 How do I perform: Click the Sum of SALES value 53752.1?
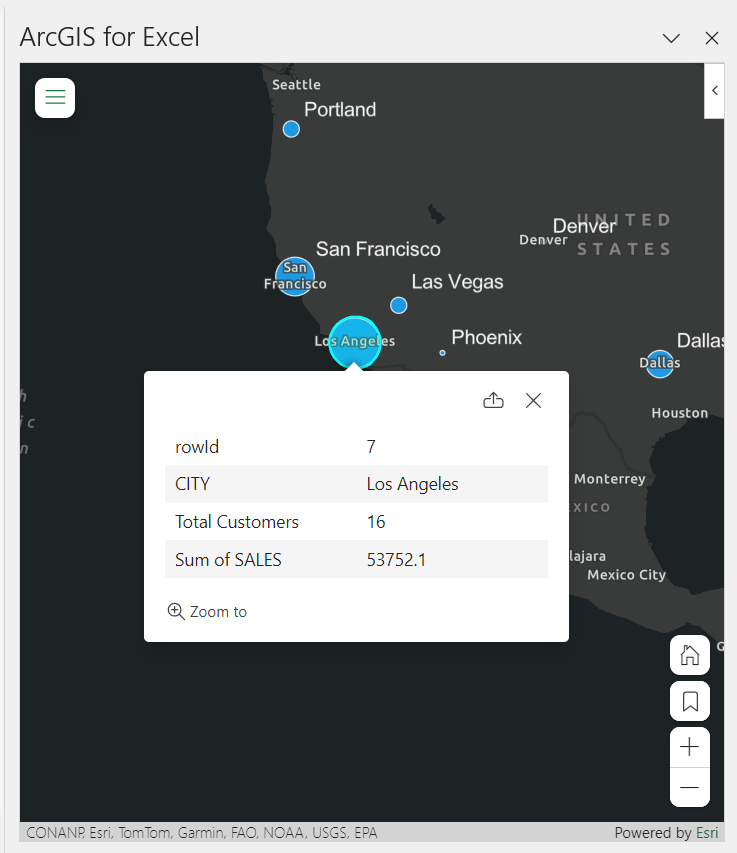(396, 560)
